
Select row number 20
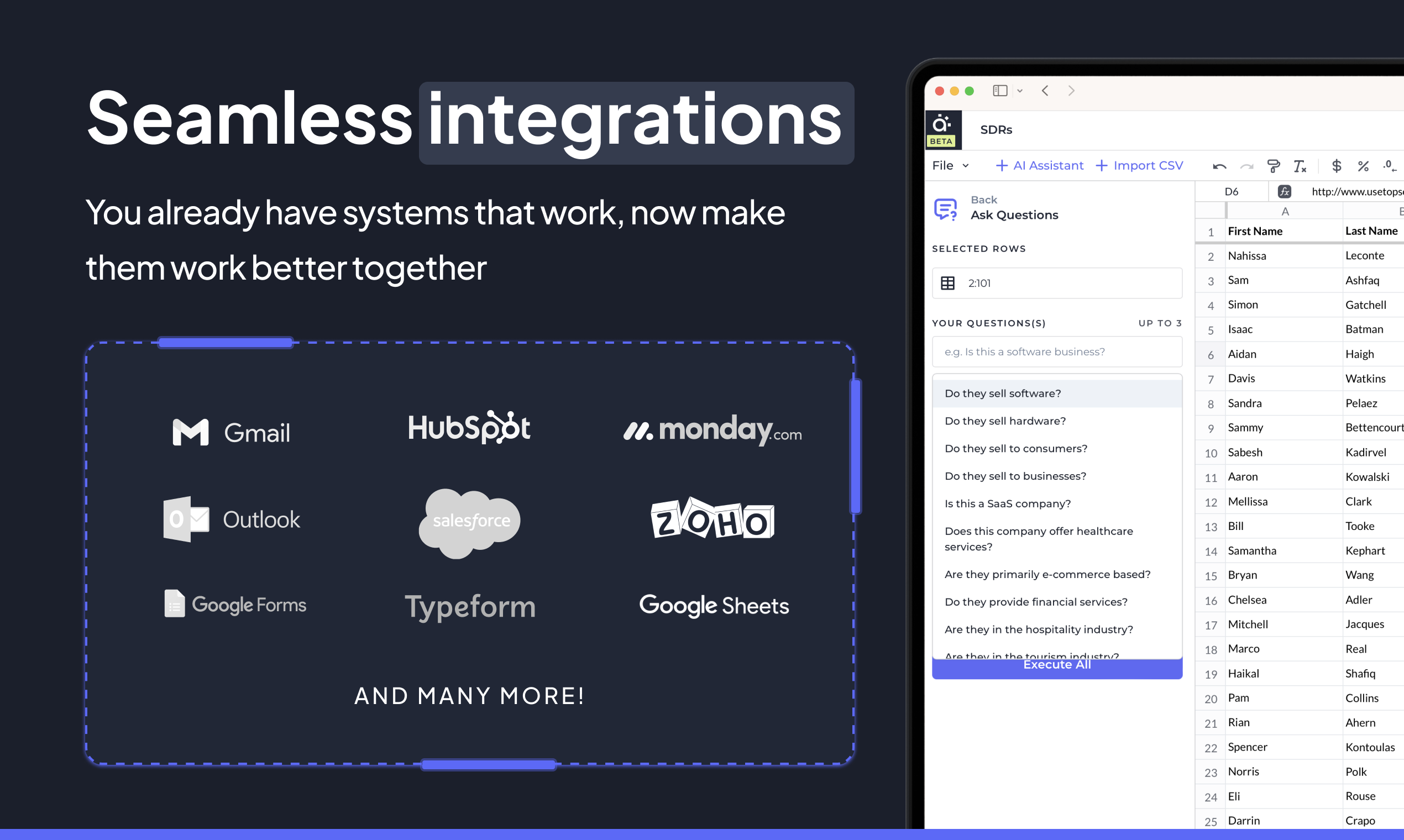click(x=1211, y=699)
